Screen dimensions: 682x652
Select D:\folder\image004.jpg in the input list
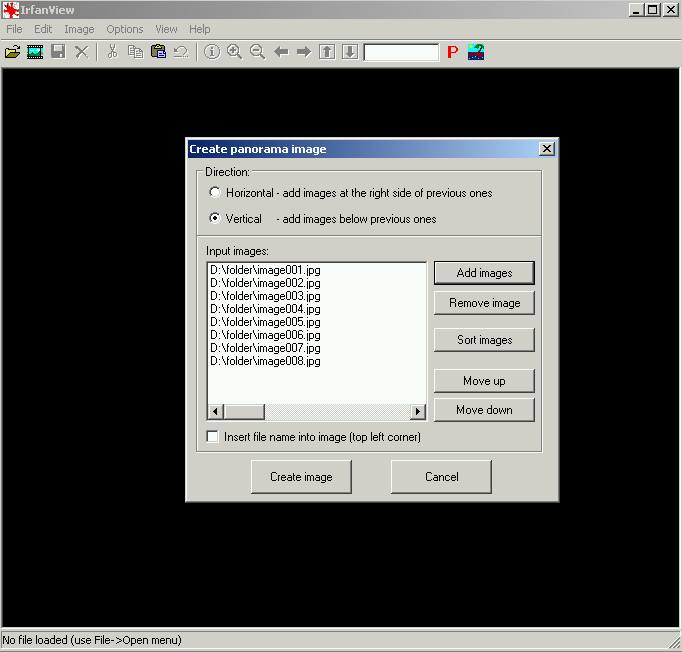(x=265, y=309)
